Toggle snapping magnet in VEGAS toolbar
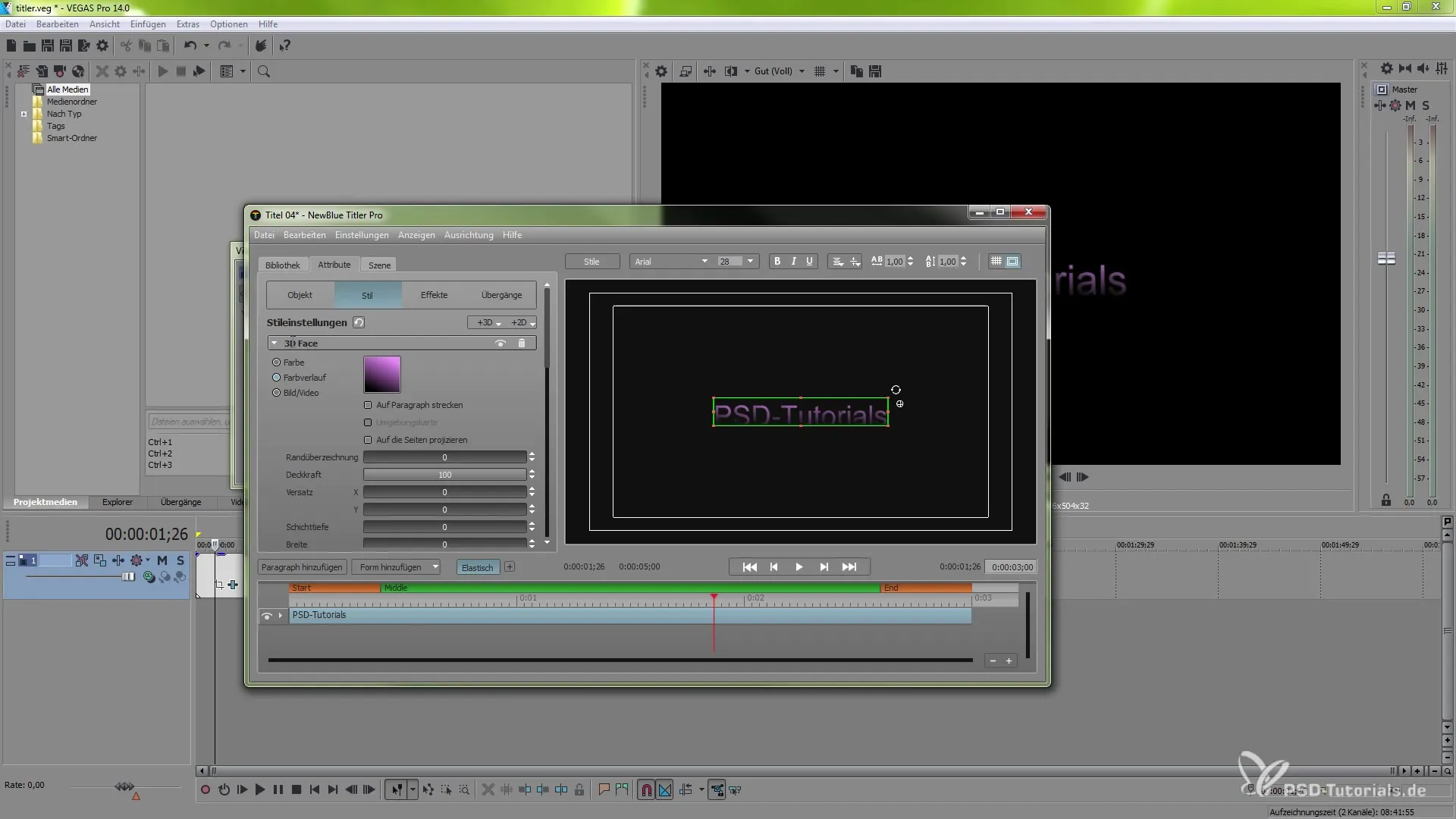 [646, 790]
